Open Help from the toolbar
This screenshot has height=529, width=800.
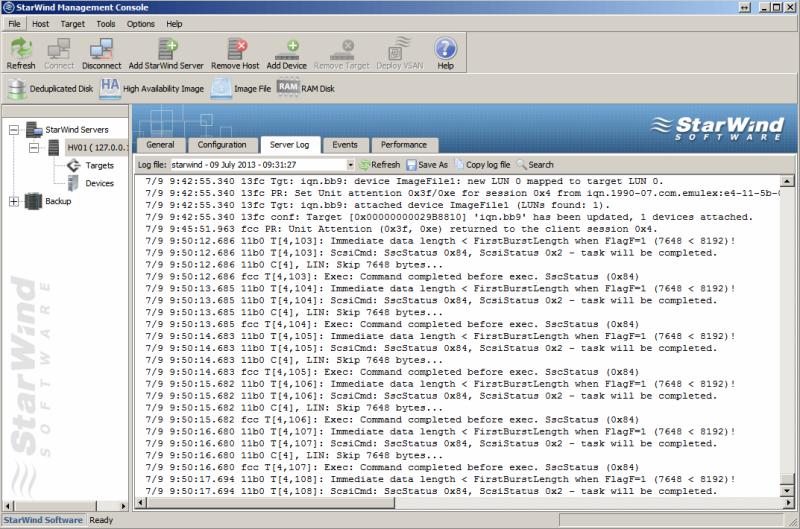(x=445, y=53)
